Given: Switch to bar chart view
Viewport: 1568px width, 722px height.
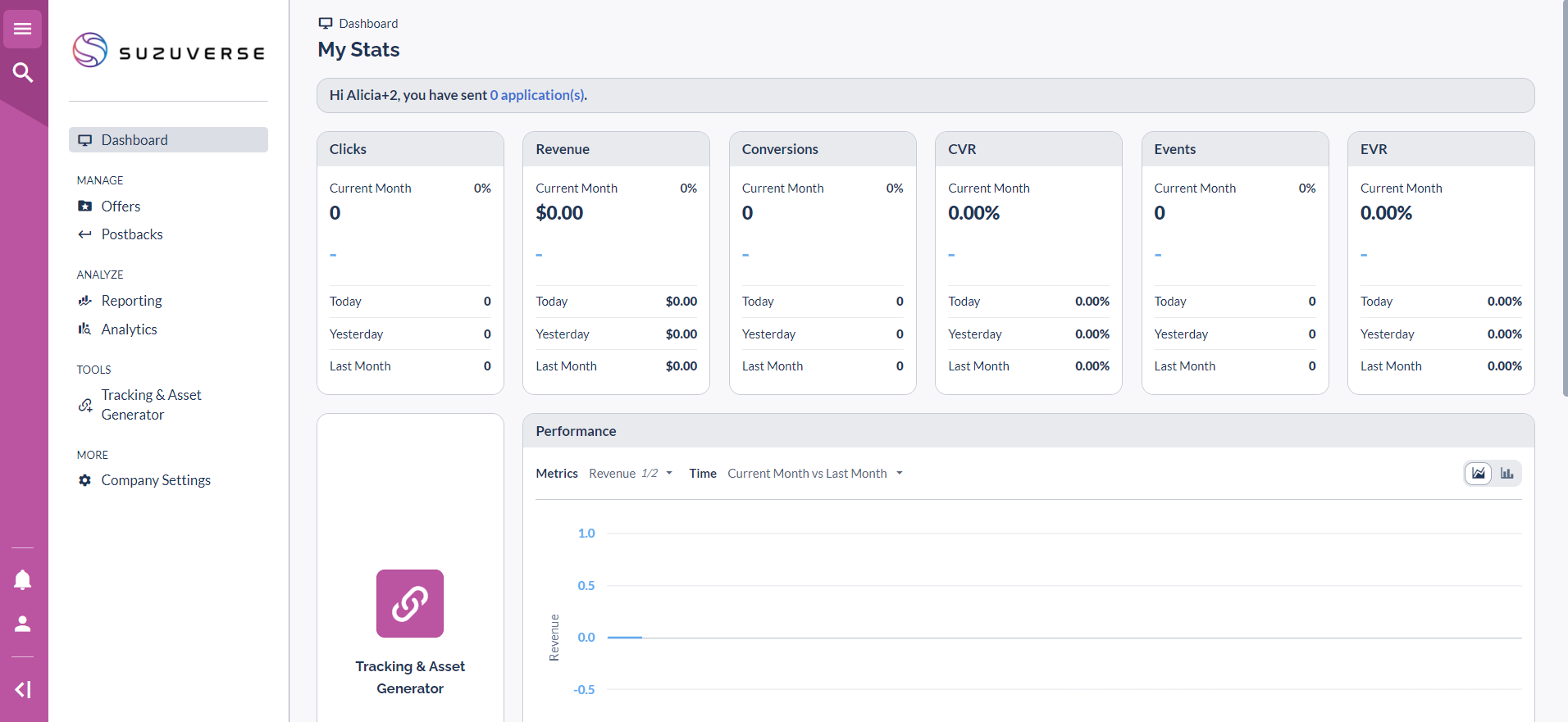Looking at the screenshot, I should coord(1507,474).
